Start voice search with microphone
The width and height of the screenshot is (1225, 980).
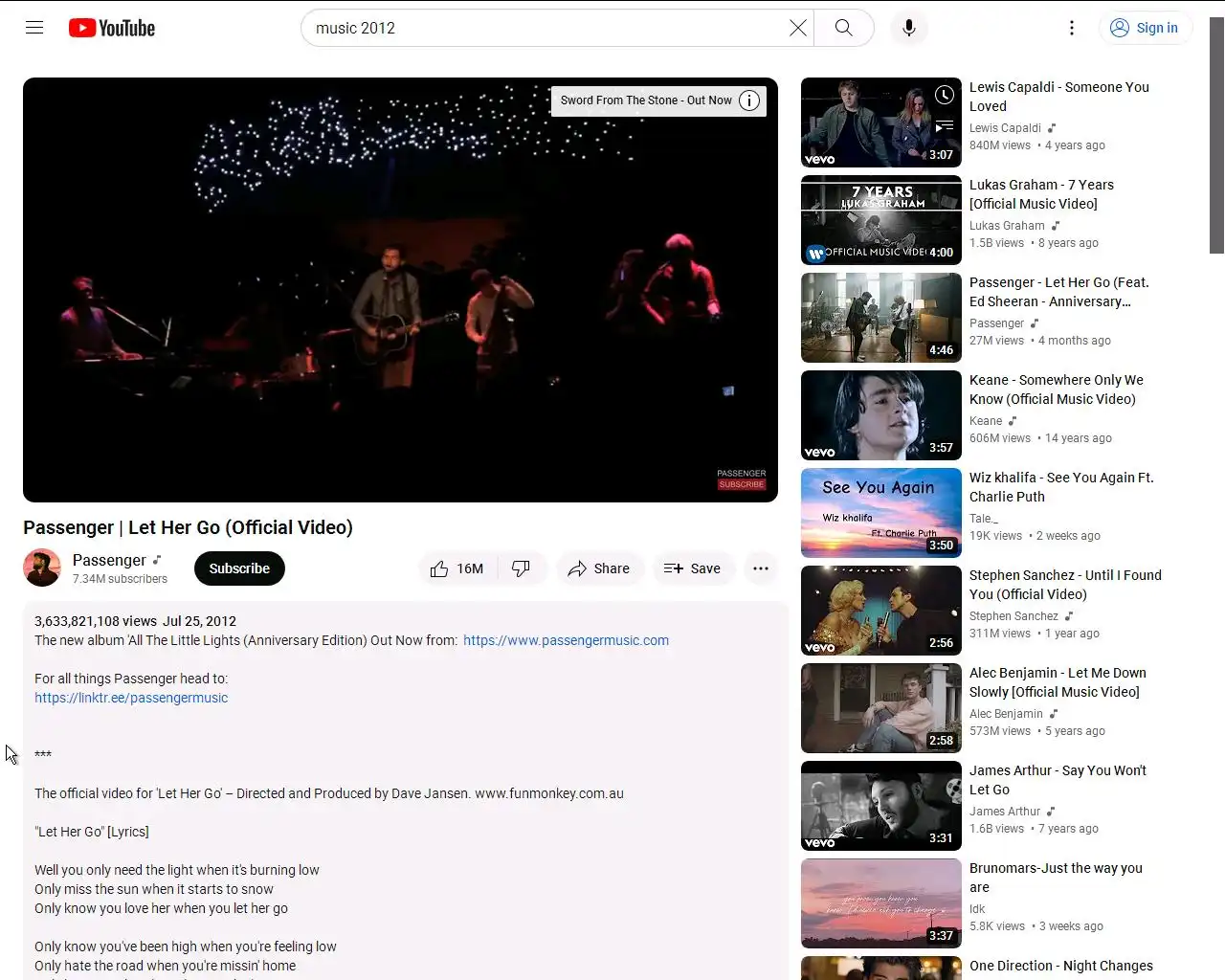pos(909,28)
